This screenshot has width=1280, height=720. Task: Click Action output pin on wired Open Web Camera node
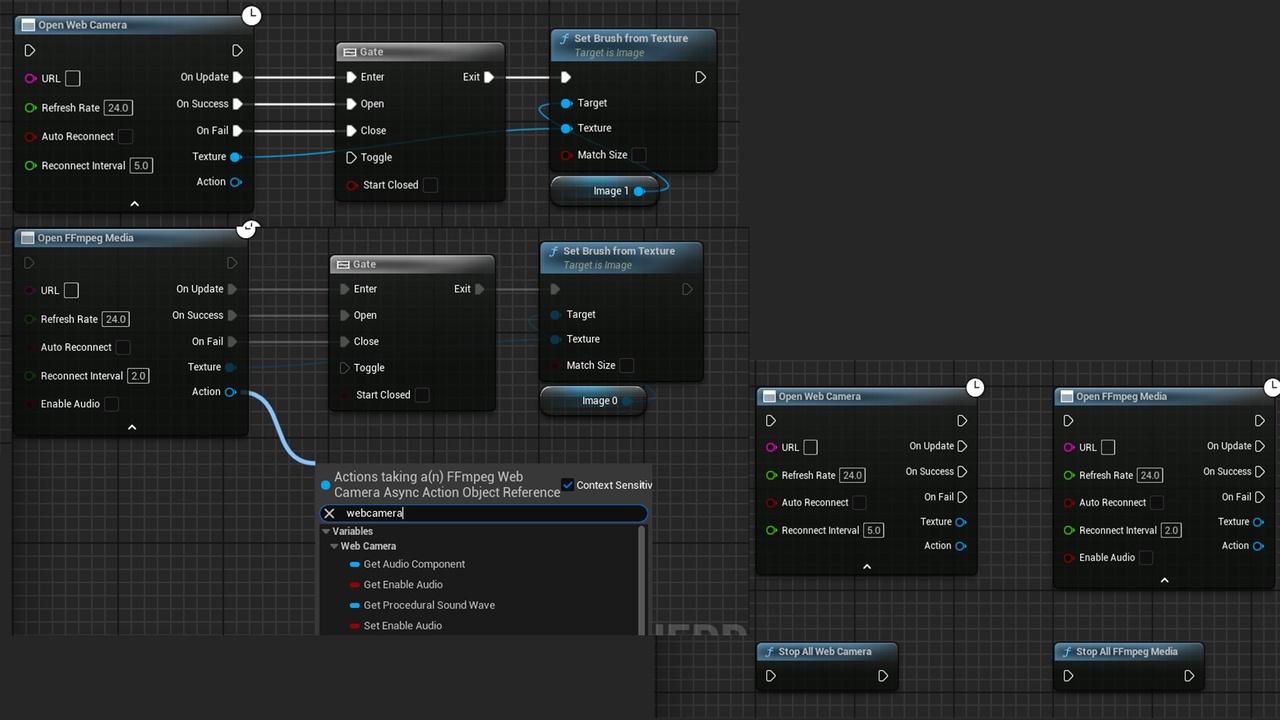click(x=236, y=182)
